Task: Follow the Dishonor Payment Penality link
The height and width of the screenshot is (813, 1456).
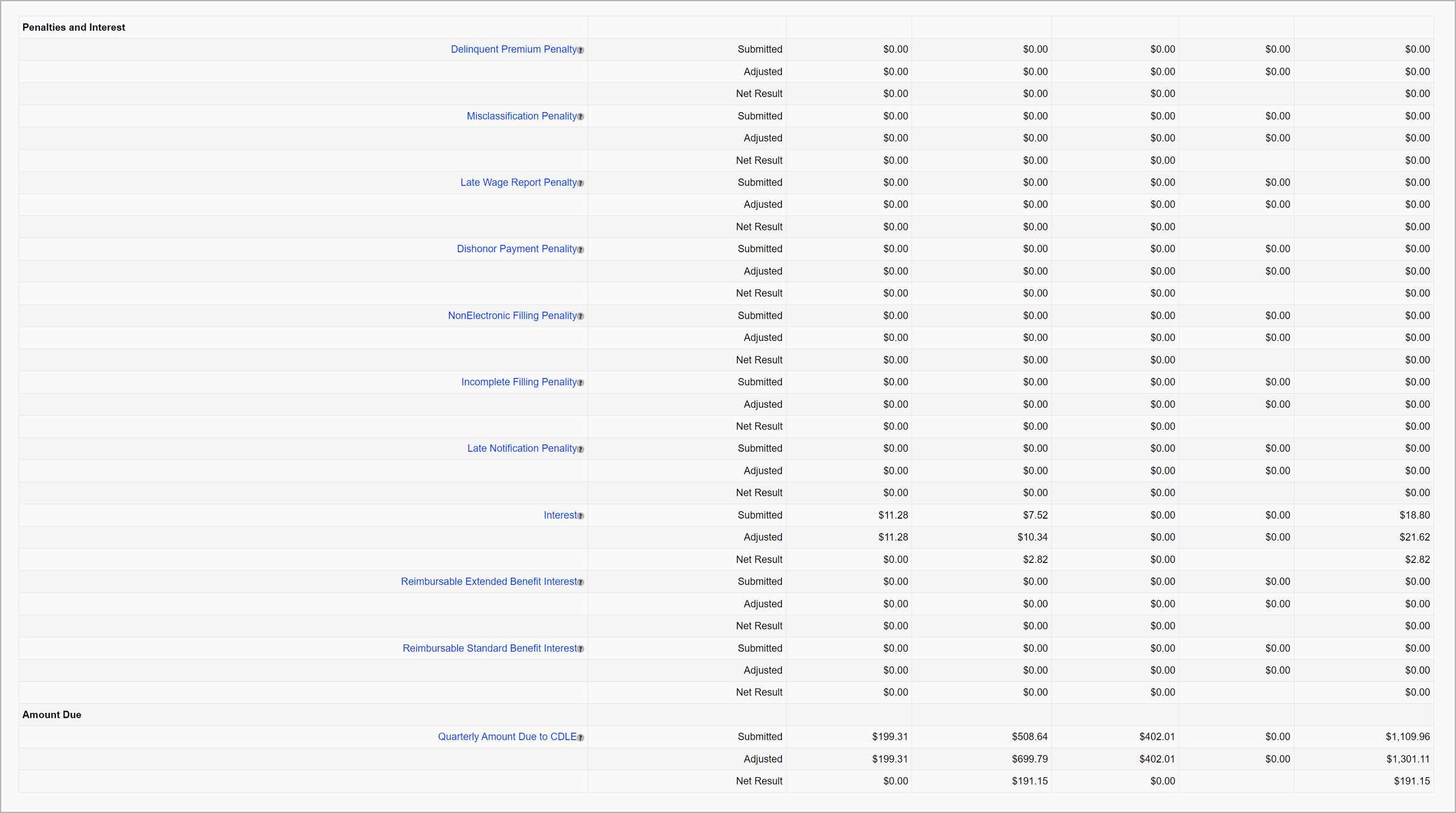Action: (x=516, y=249)
